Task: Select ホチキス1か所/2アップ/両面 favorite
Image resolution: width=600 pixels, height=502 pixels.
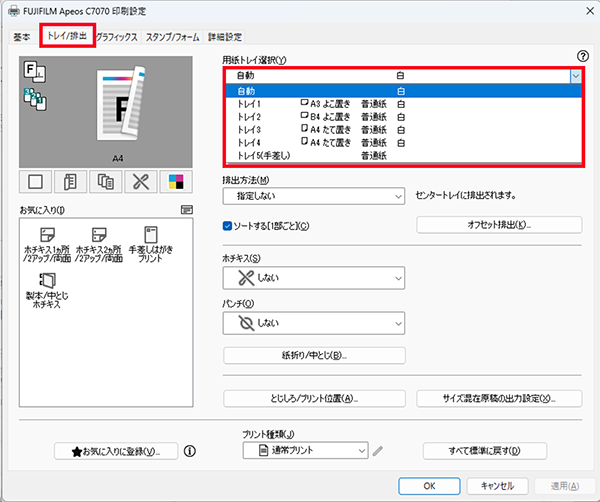Action: [47, 245]
